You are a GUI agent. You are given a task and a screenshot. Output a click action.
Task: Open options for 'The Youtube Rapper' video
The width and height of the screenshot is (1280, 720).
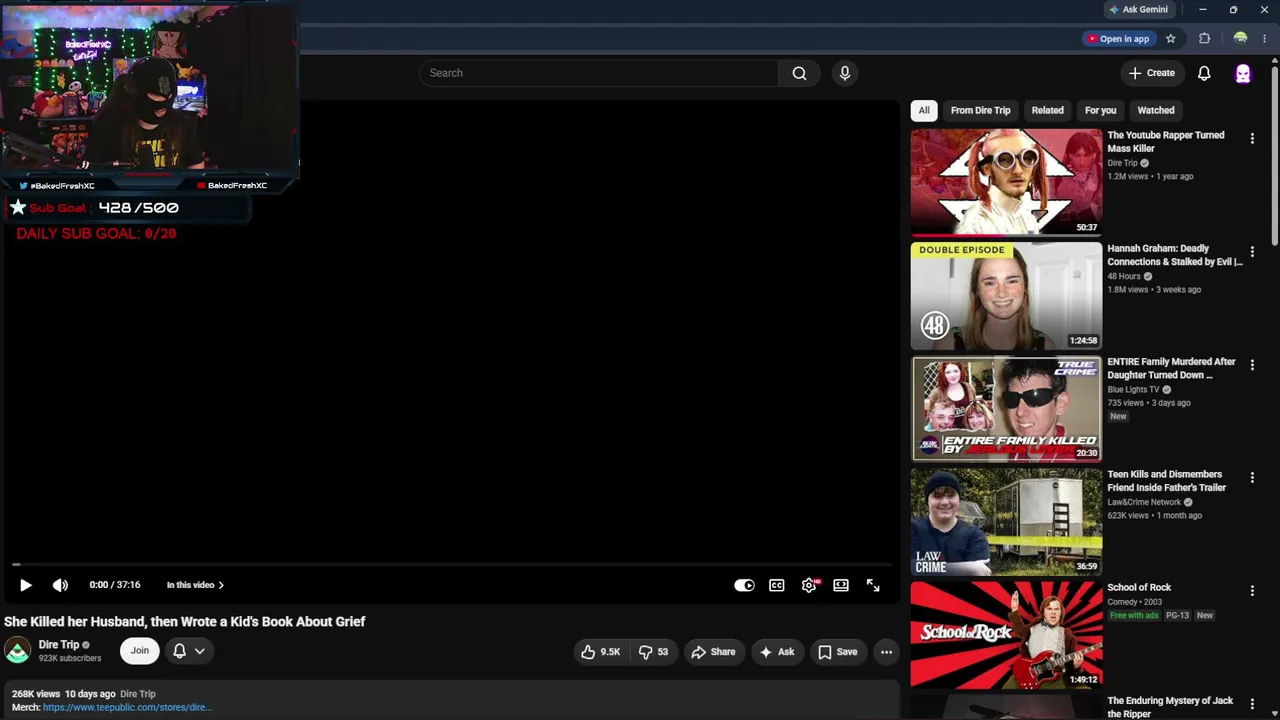1252,139
